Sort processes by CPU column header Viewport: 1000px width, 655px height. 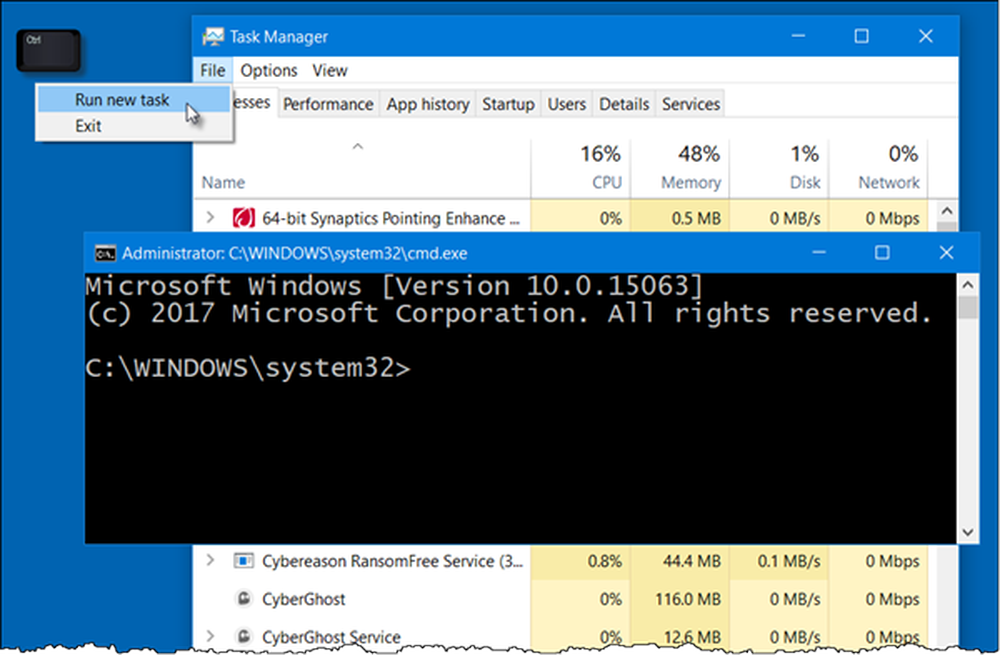pos(600,168)
